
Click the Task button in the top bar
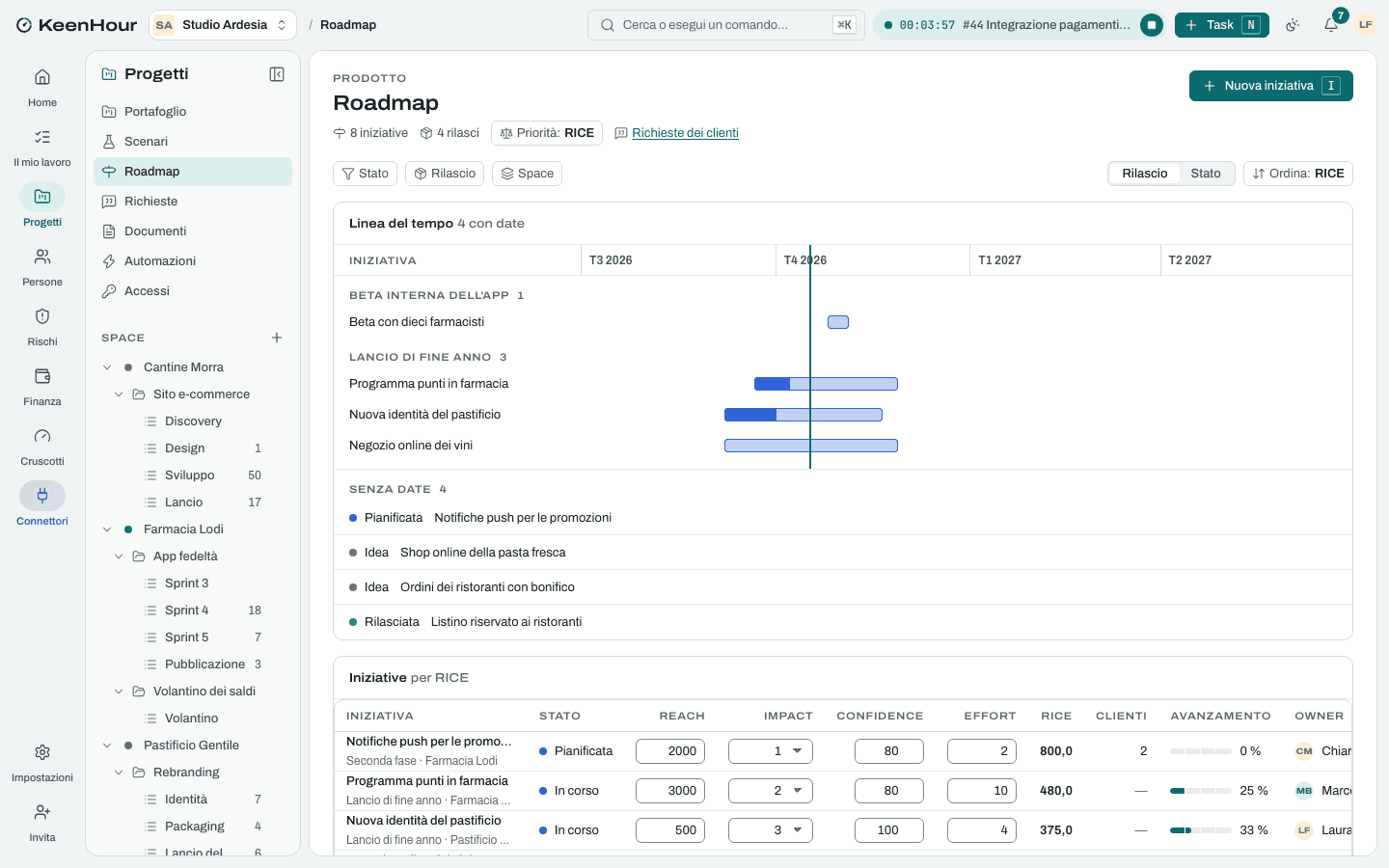pyautogui.click(x=1222, y=25)
